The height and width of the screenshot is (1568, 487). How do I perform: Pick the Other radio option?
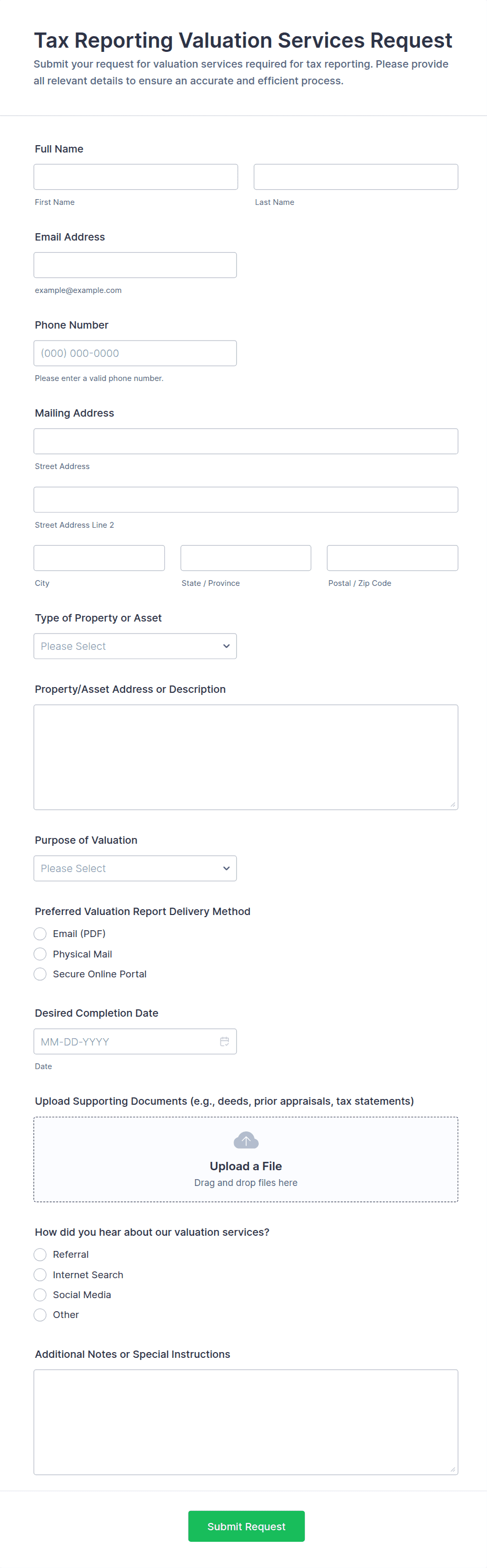coord(40,1315)
